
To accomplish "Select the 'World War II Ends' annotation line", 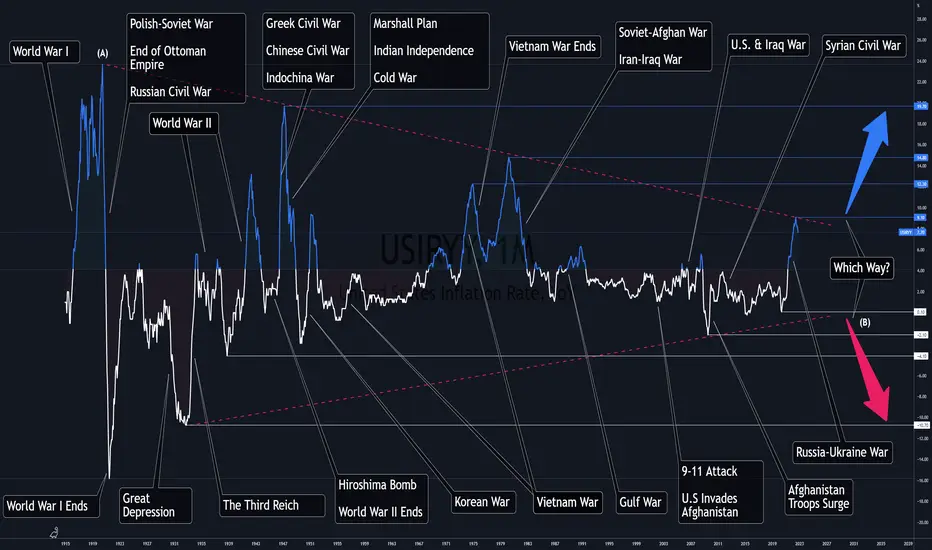I will [x=380, y=512].
